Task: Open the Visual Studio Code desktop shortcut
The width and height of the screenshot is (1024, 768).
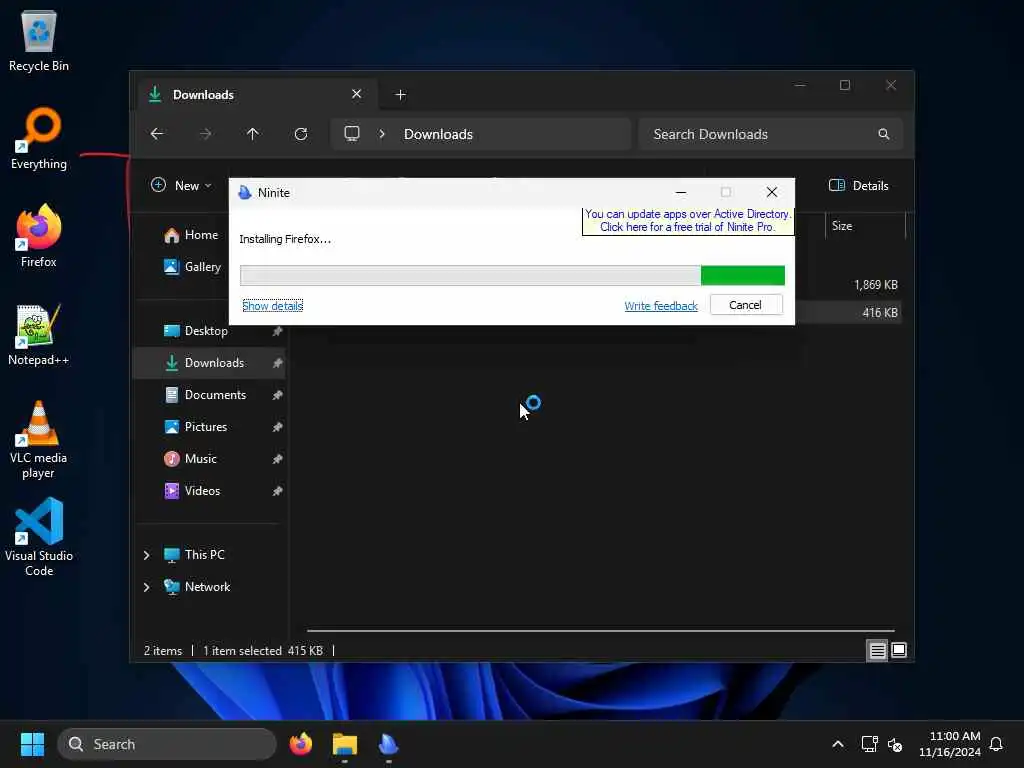Action: (39, 537)
